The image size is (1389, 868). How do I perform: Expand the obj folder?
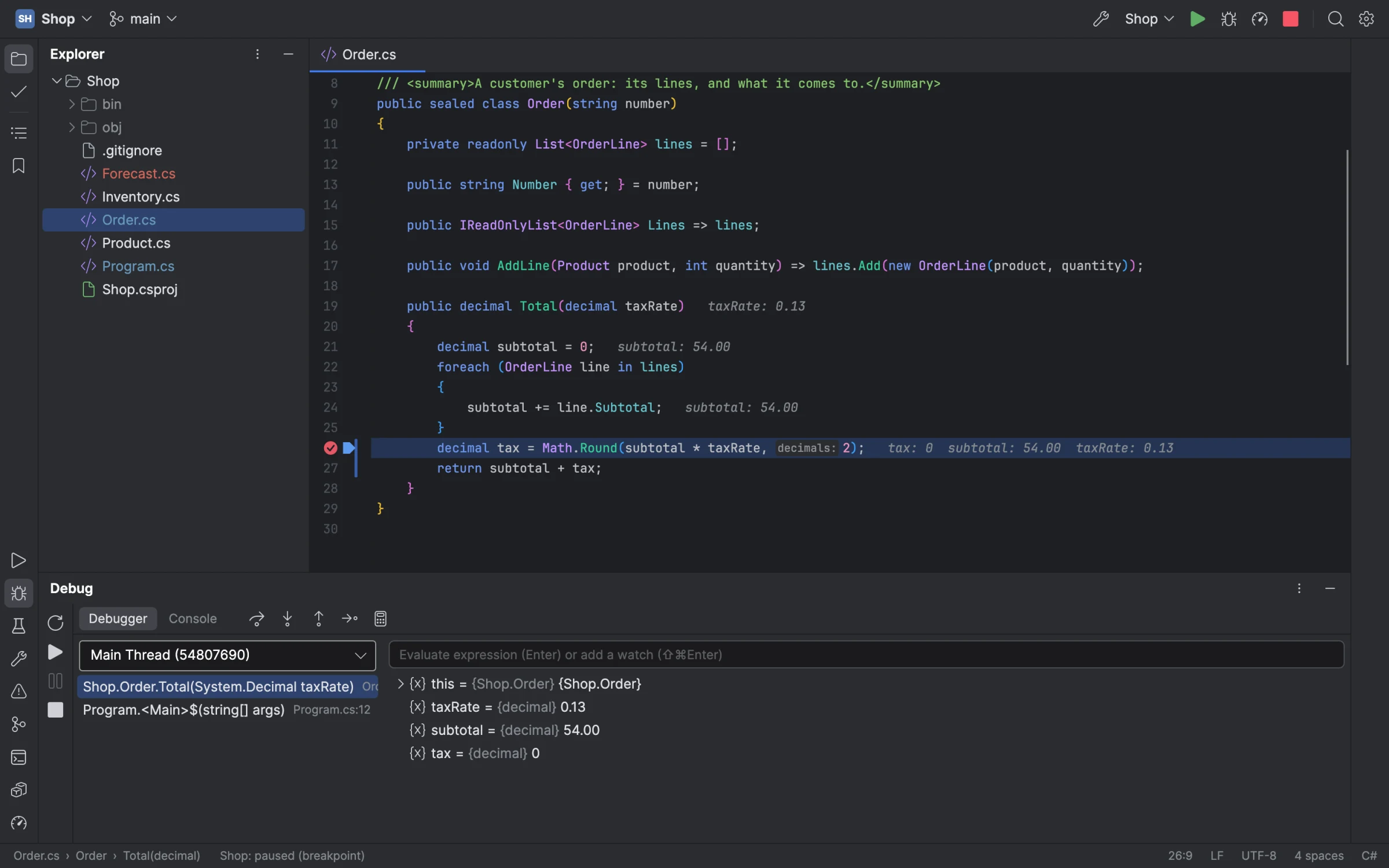point(72,127)
